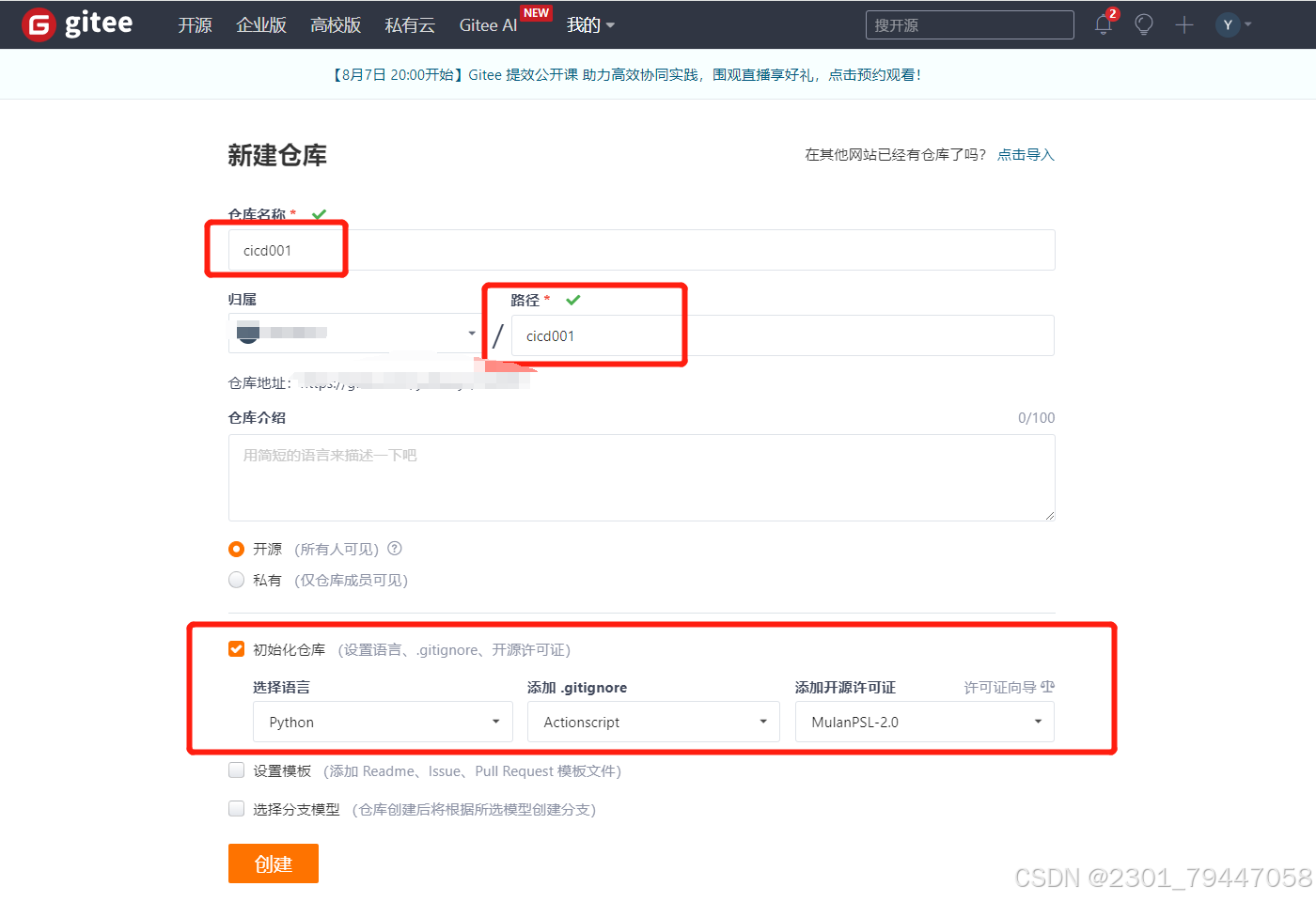Select the 私有 visibility radio button
The image size is (1316, 902).
[236, 580]
